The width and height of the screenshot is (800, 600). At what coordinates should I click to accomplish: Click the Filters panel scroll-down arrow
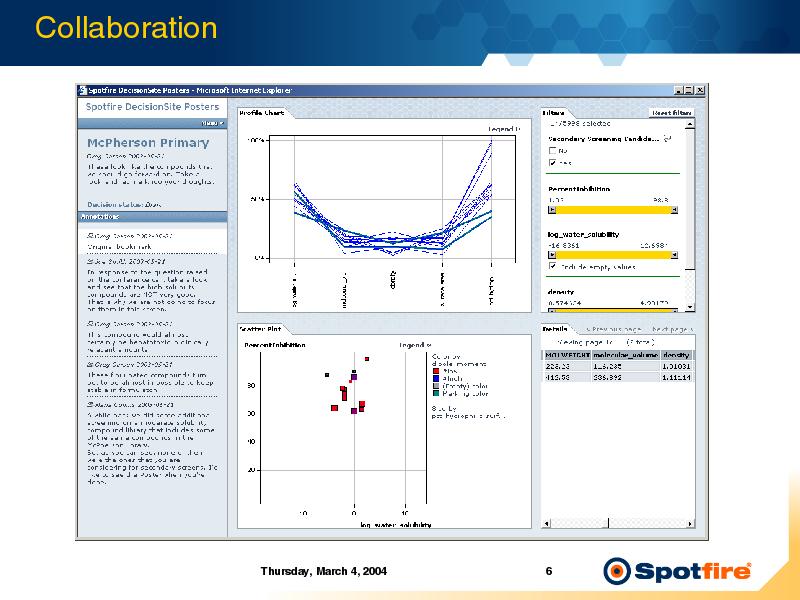(690, 307)
